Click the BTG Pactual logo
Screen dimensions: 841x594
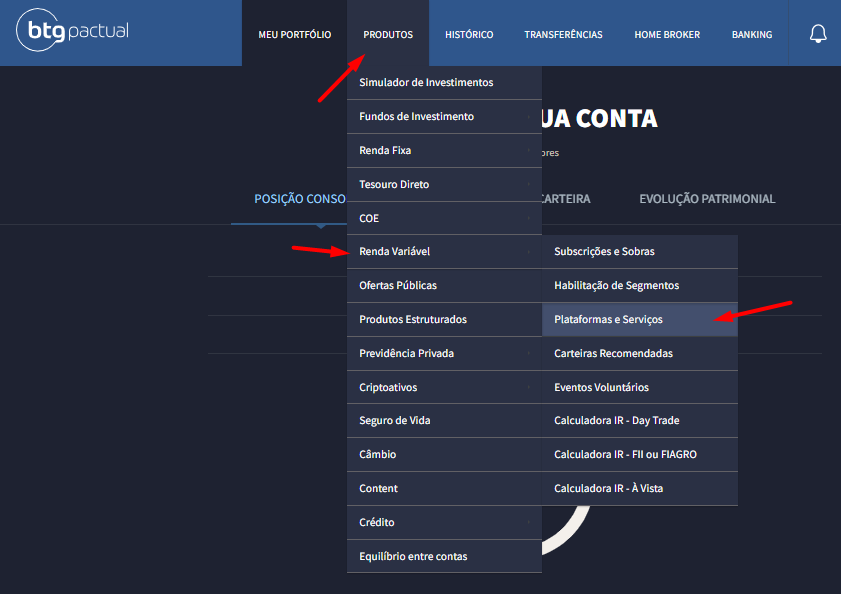click(x=73, y=30)
